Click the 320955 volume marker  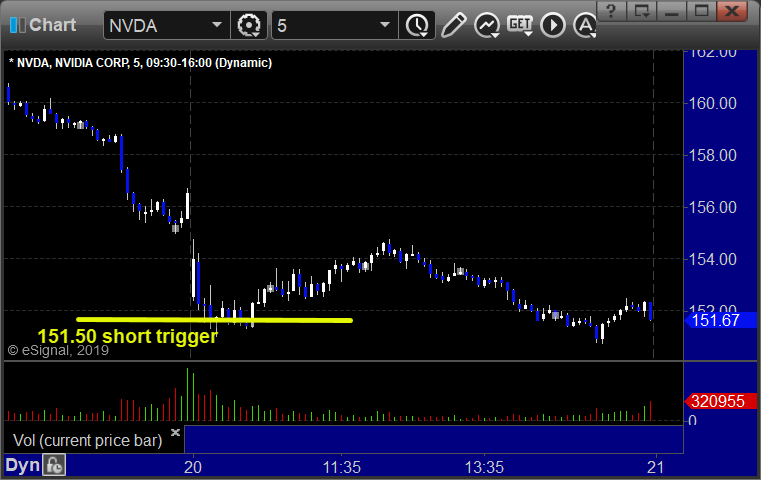tap(720, 401)
